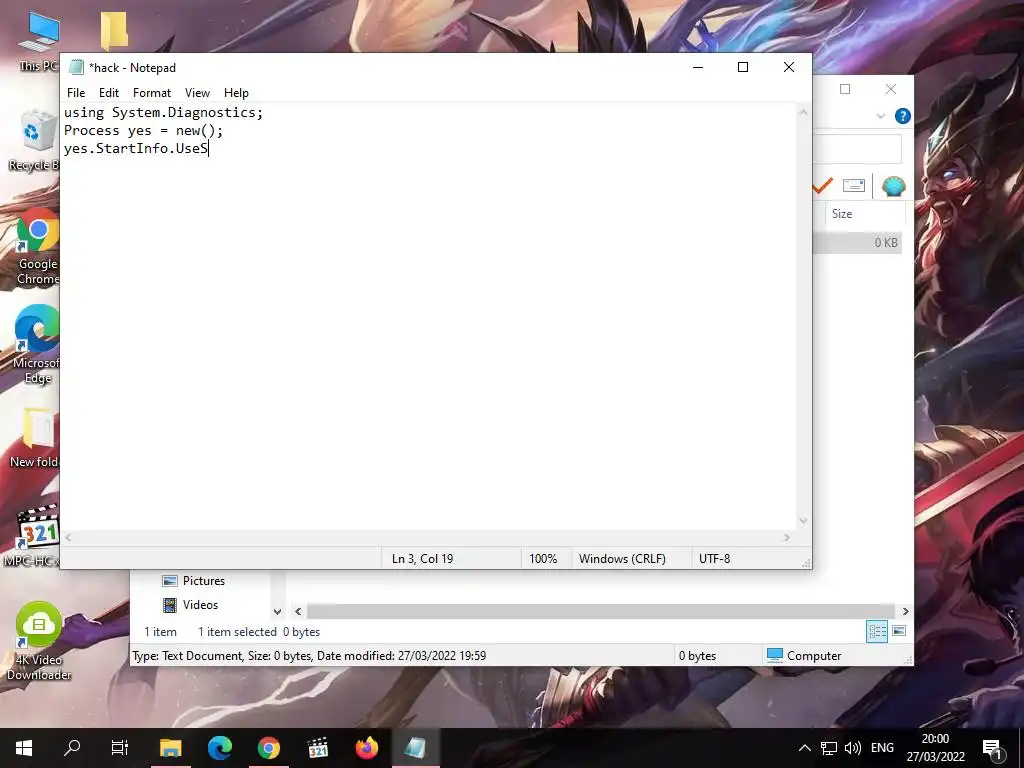Screen dimensions: 1024x768
Task: Click the Explorer horizontal scrollbar track
Action: 601,612
